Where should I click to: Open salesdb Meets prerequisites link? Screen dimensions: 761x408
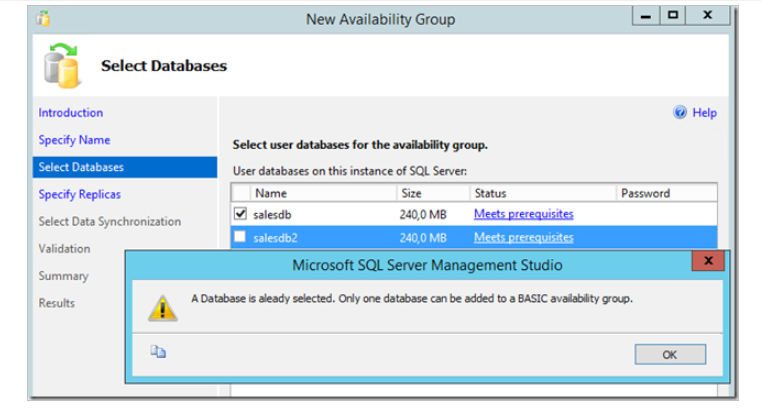(524, 214)
